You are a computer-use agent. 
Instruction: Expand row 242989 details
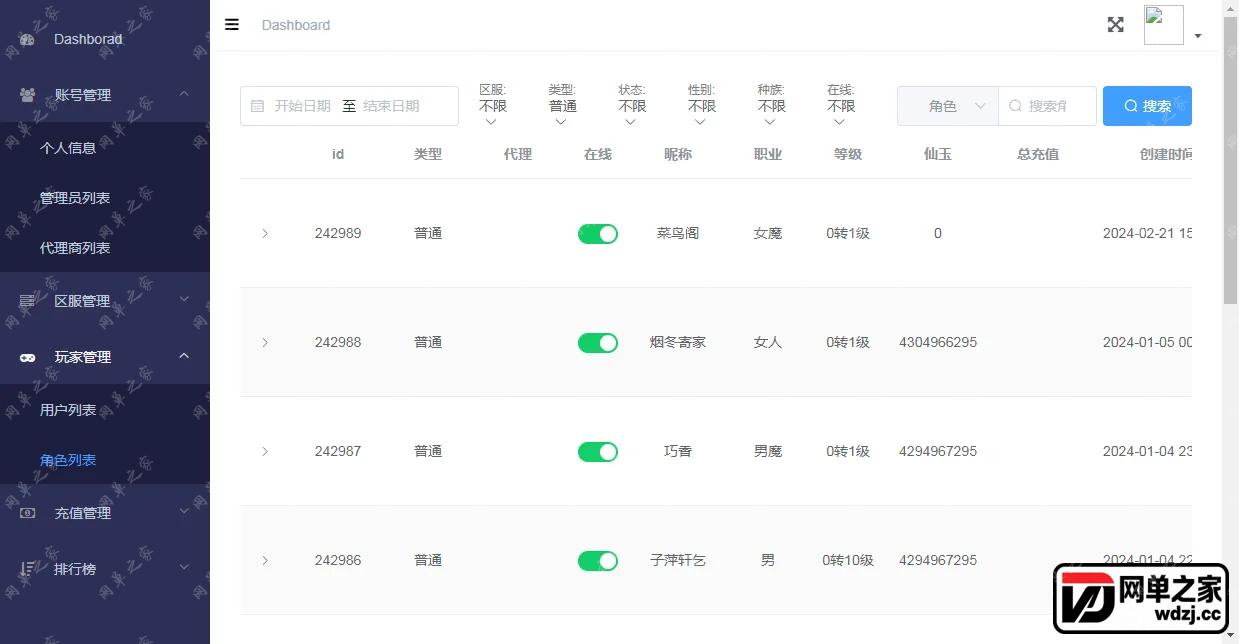click(265, 233)
